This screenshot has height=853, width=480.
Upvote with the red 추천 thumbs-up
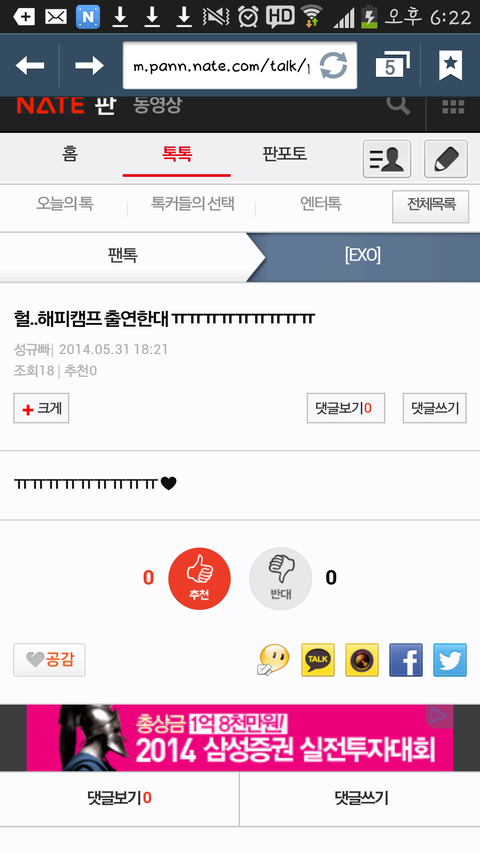(200, 578)
